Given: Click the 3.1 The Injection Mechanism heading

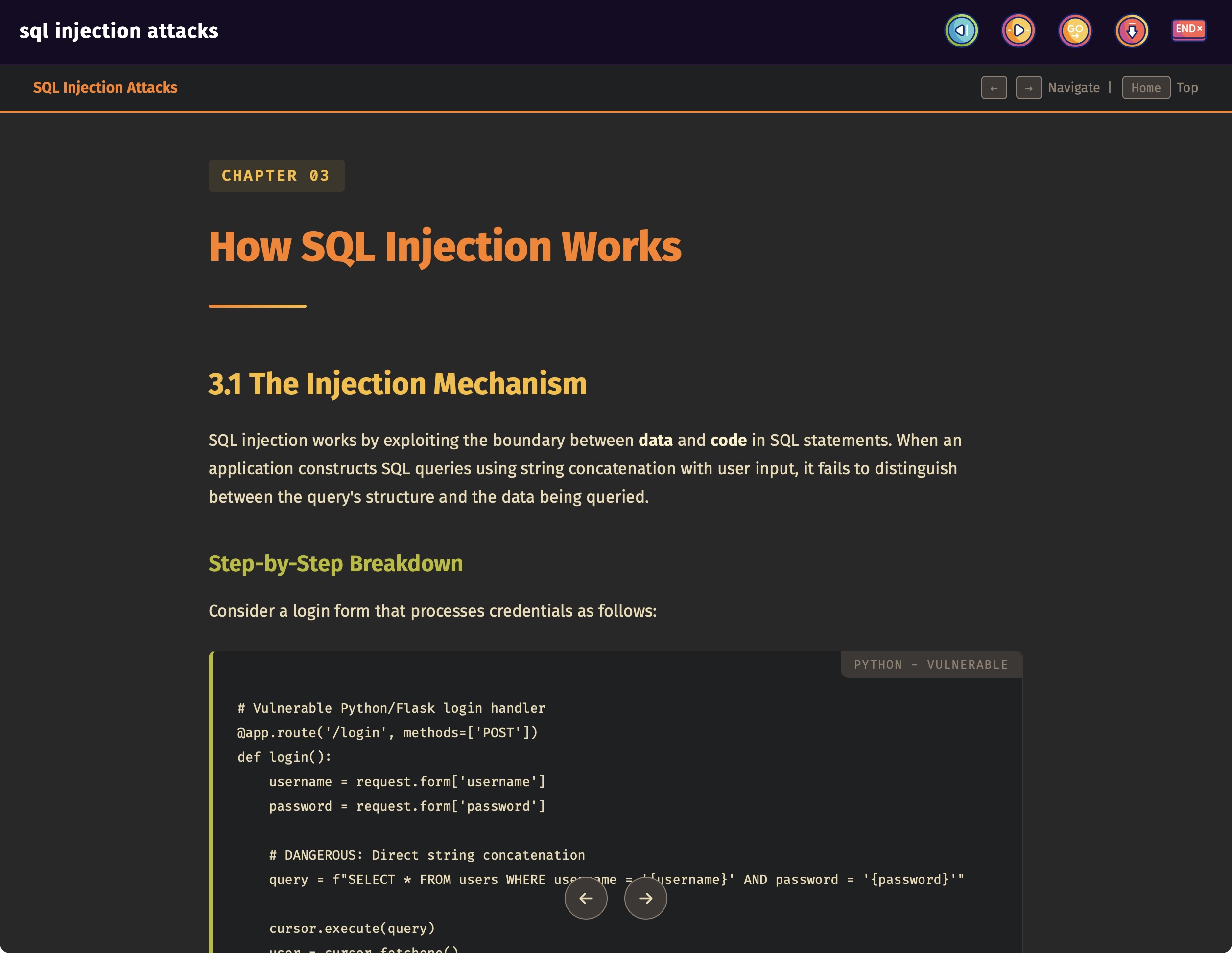Looking at the screenshot, I should pos(397,383).
